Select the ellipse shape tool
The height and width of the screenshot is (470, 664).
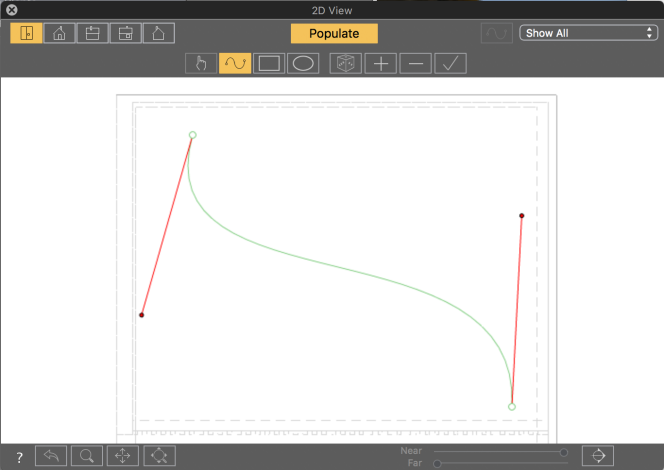pyautogui.click(x=303, y=64)
